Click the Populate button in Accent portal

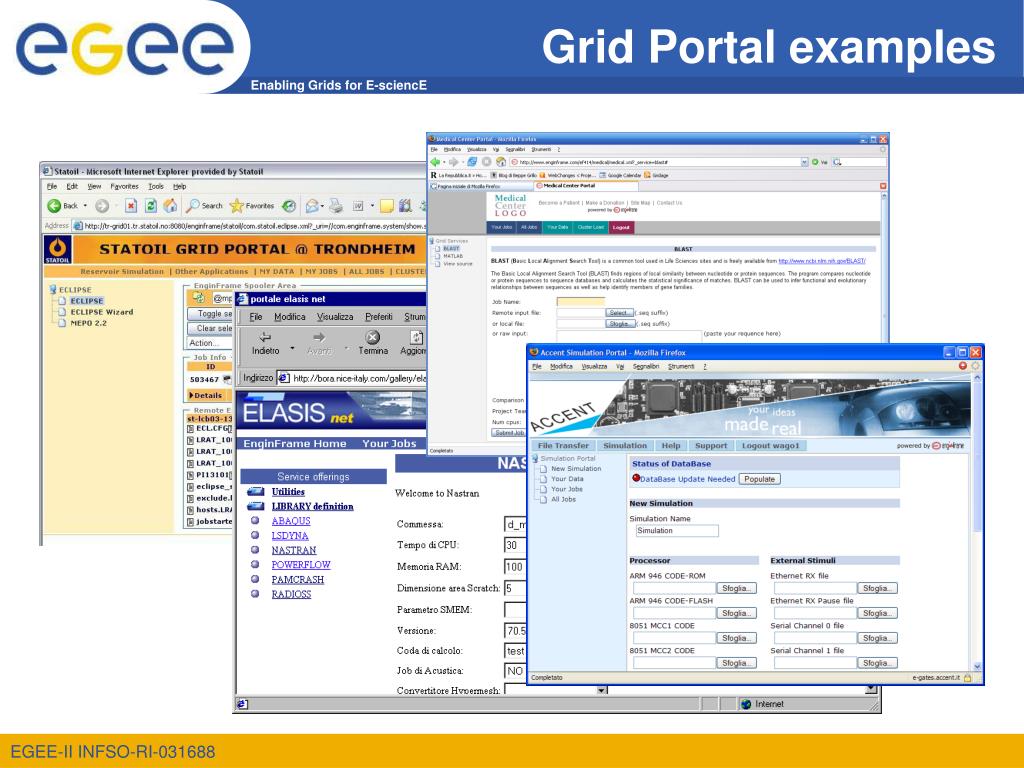pos(760,479)
